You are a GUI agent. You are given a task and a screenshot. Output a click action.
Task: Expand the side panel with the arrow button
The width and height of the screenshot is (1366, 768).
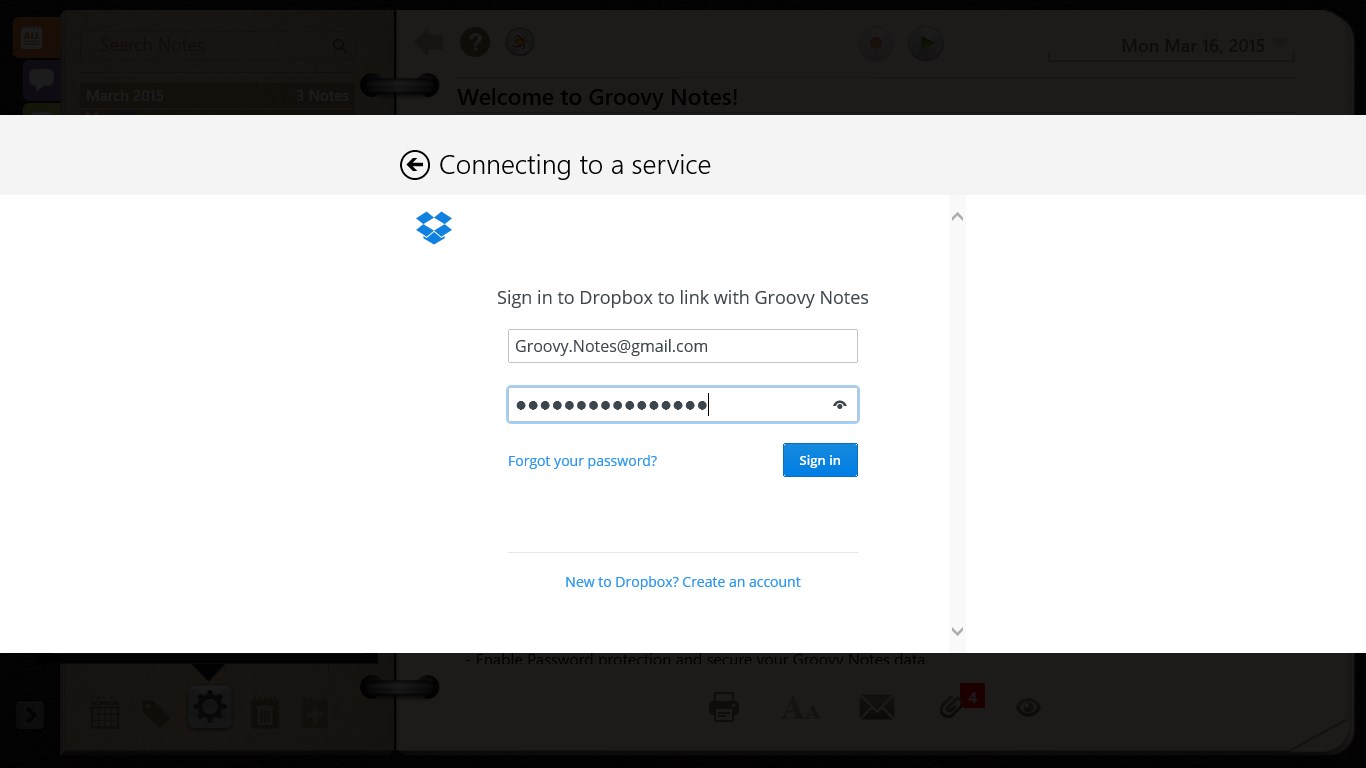pyautogui.click(x=30, y=714)
